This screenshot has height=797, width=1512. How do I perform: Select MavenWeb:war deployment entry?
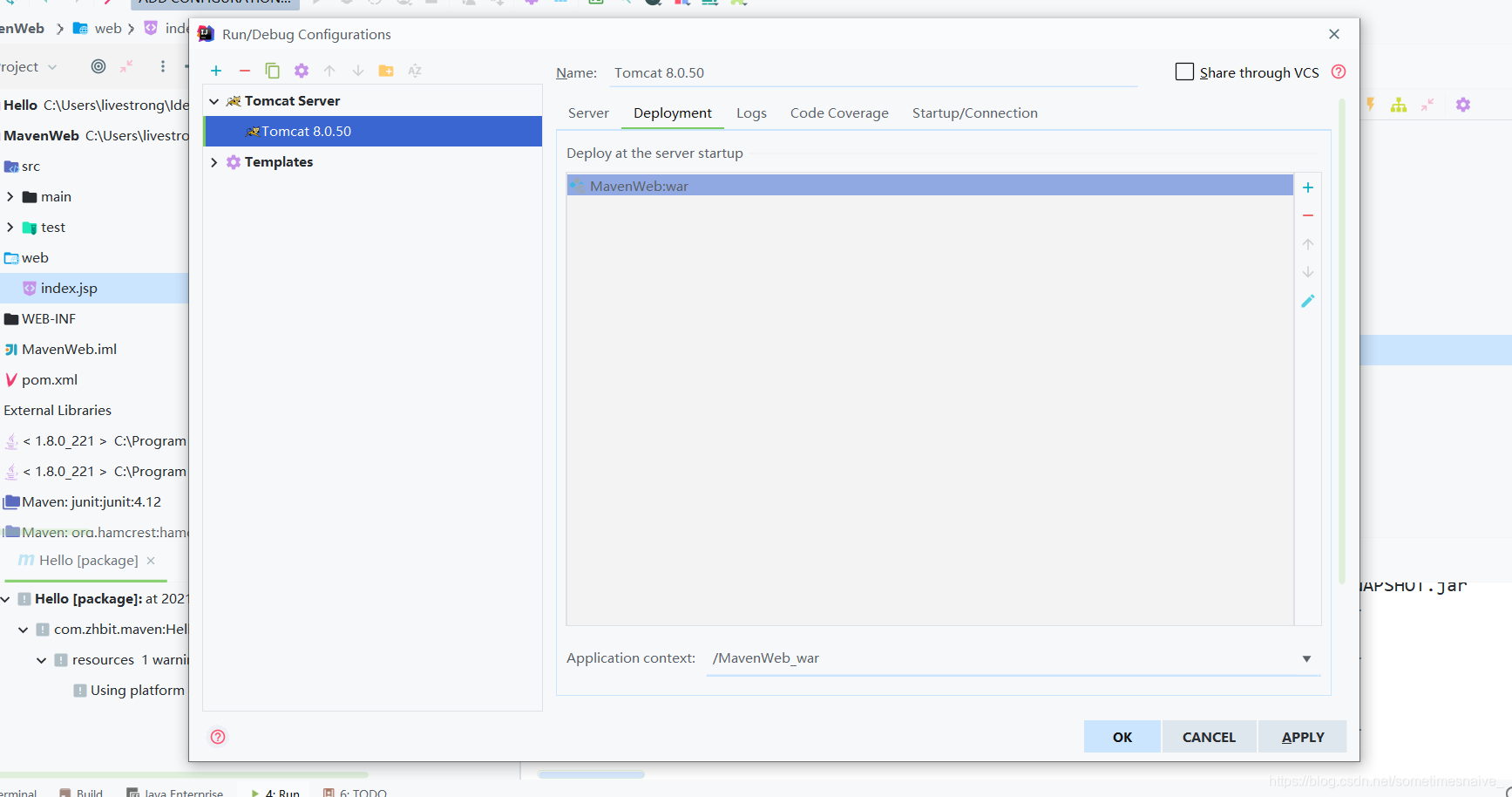(930, 186)
